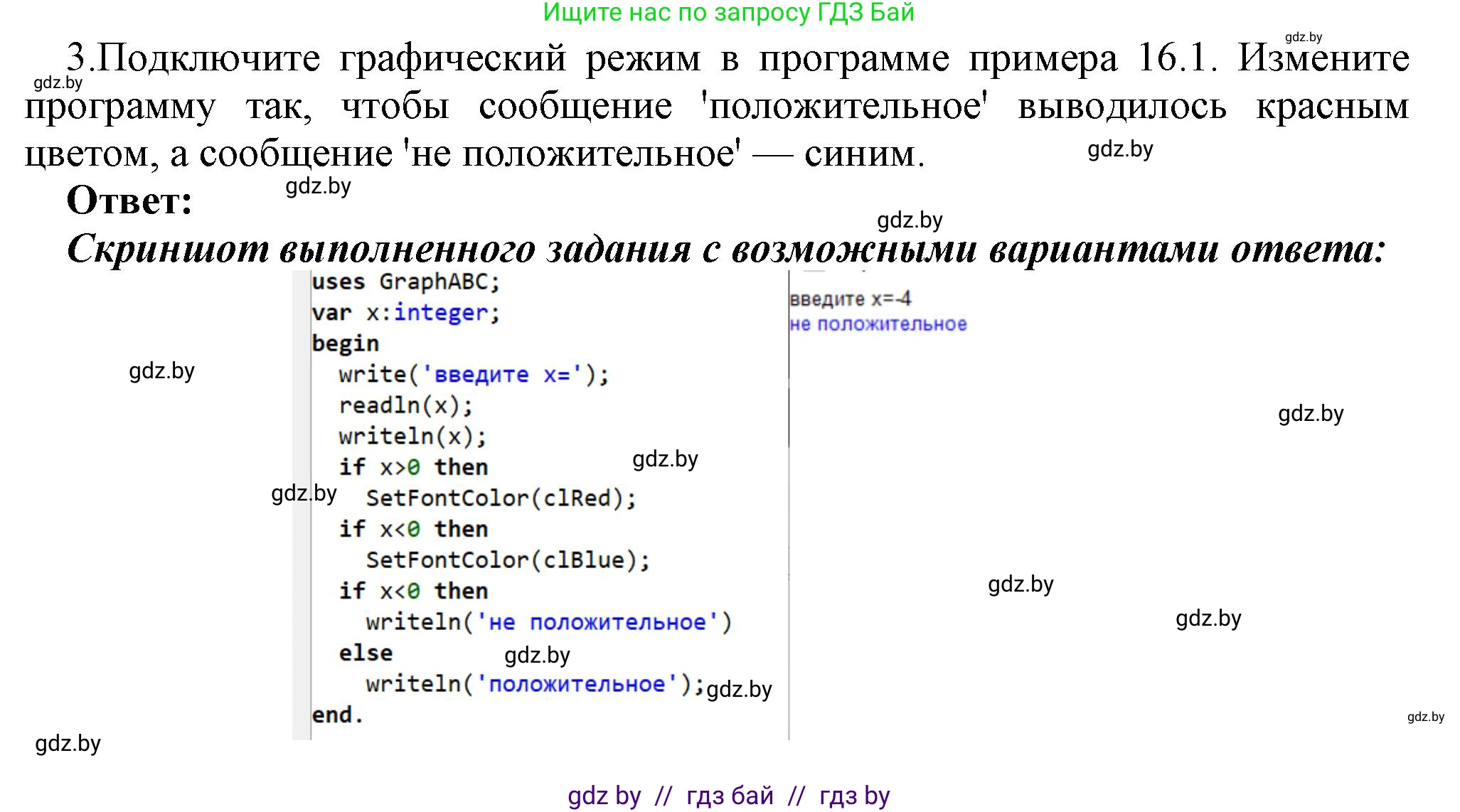Click the gdz.by watermark near code panel

click(x=303, y=494)
